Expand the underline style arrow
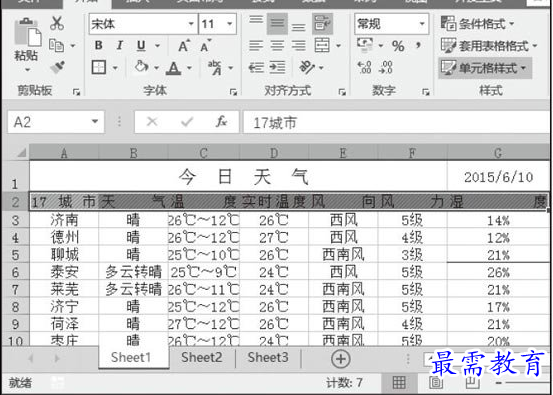Viewport: 553px width, 395px height. click(x=157, y=46)
